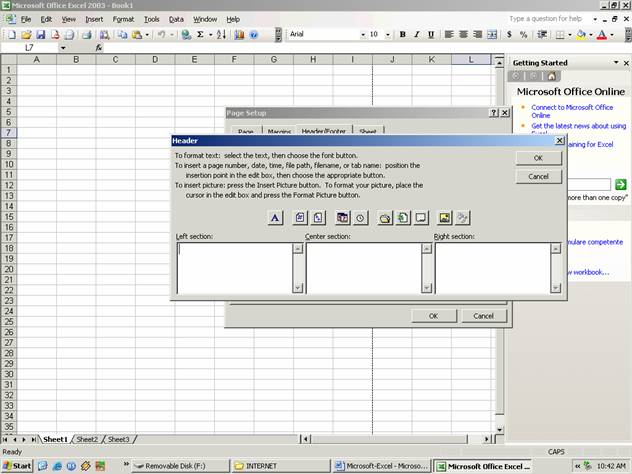This screenshot has width=632, height=474.
Task: Open the Data menu
Action: 176,19
